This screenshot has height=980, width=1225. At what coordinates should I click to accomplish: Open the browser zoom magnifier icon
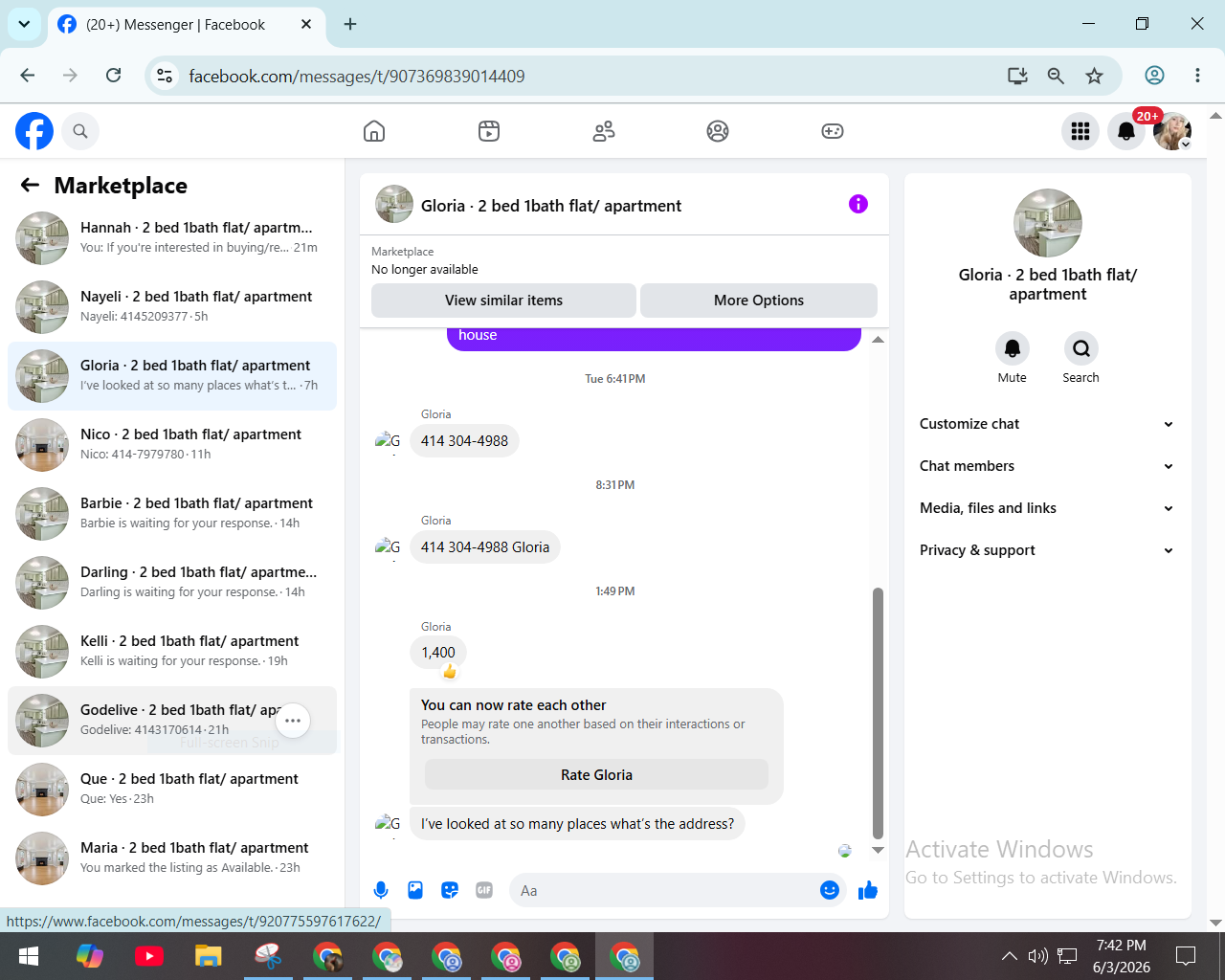tap(1056, 76)
